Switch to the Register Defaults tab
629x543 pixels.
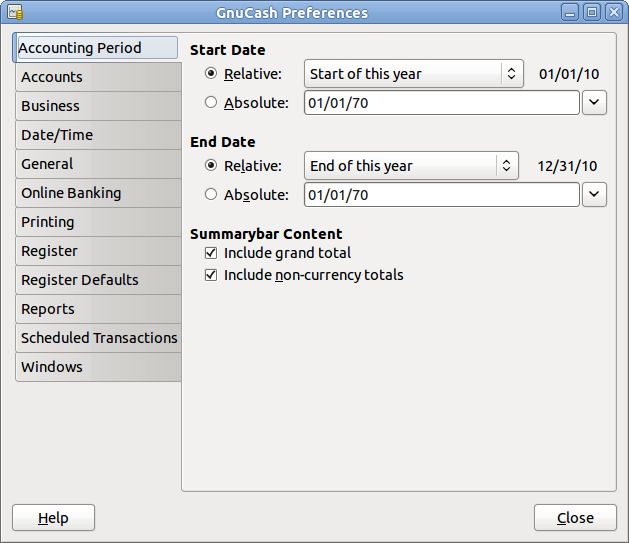pos(98,280)
